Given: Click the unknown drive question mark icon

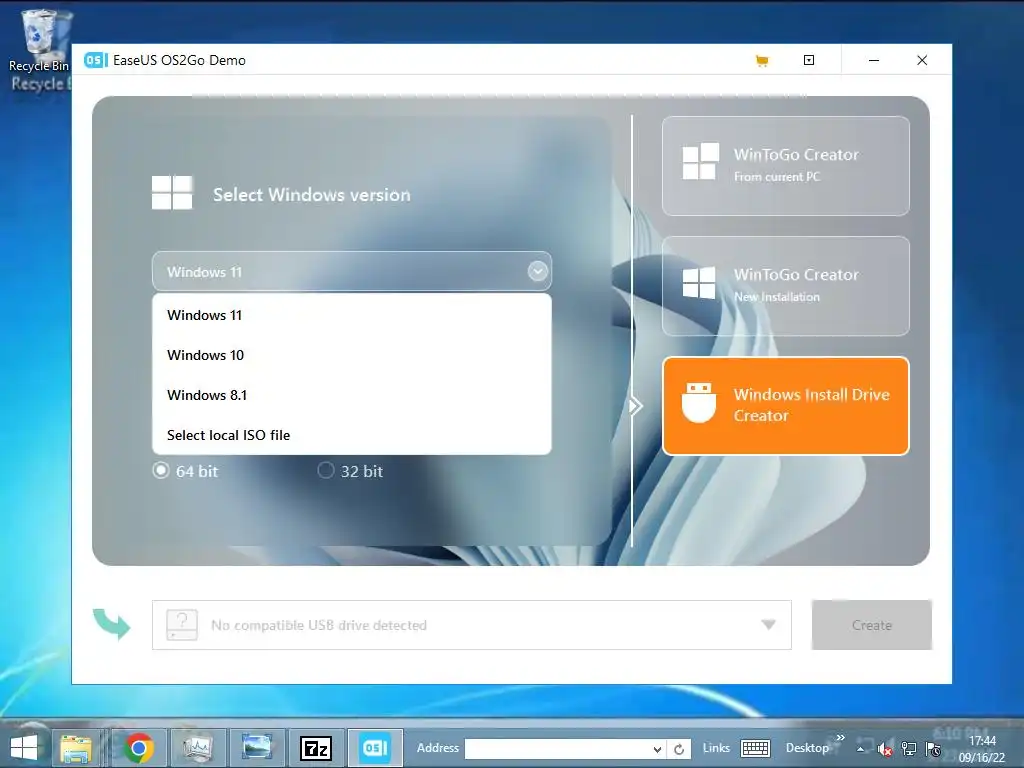Looking at the screenshot, I should click(x=182, y=625).
